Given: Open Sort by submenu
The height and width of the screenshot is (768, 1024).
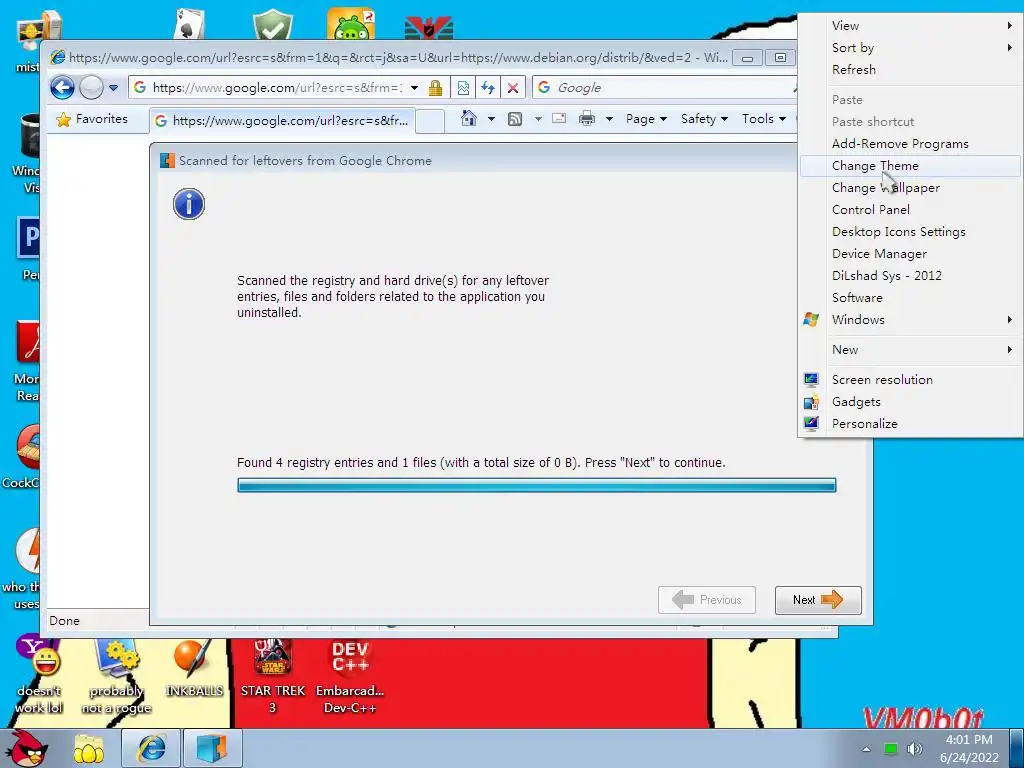Looking at the screenshot, I should coord(910,48).
